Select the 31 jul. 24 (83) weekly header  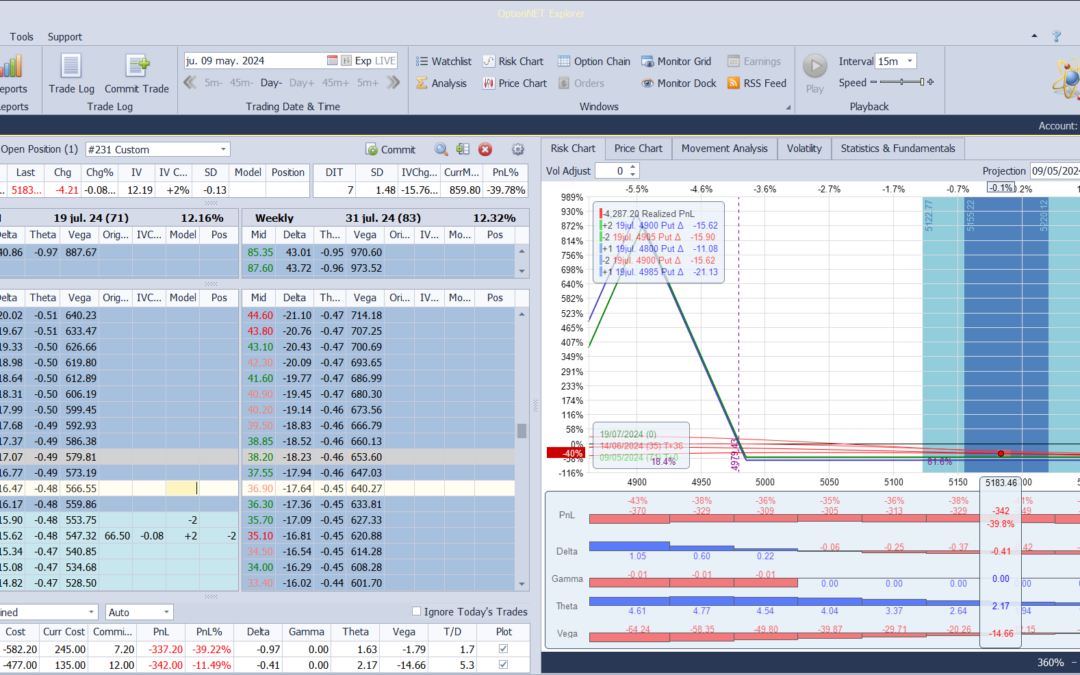click(385, 218)
